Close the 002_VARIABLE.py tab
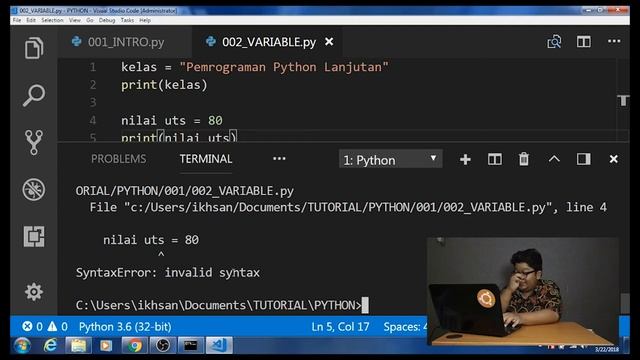This screenshot has width=640, height=360. click(x=329, y=42)
